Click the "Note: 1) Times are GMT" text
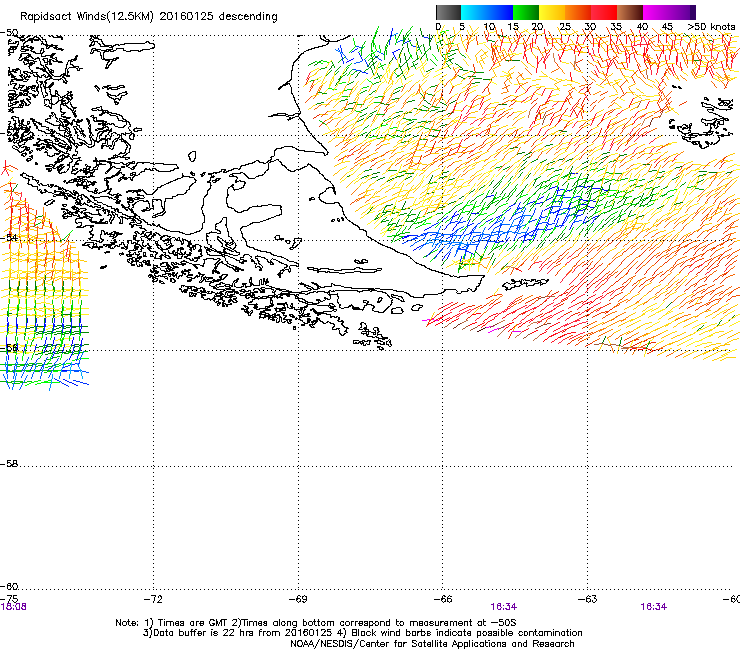This screenshot has width=740, height=650. (x=171, y=623)
